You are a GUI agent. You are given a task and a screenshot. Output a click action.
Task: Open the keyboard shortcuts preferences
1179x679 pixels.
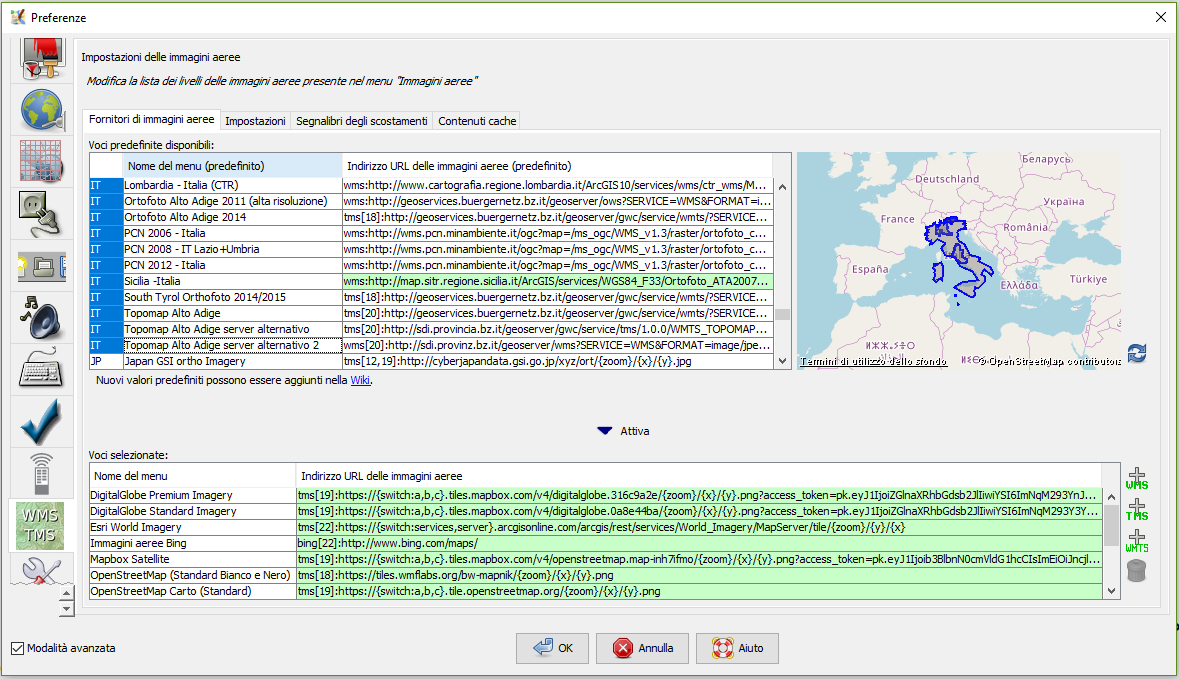[42, 371]
